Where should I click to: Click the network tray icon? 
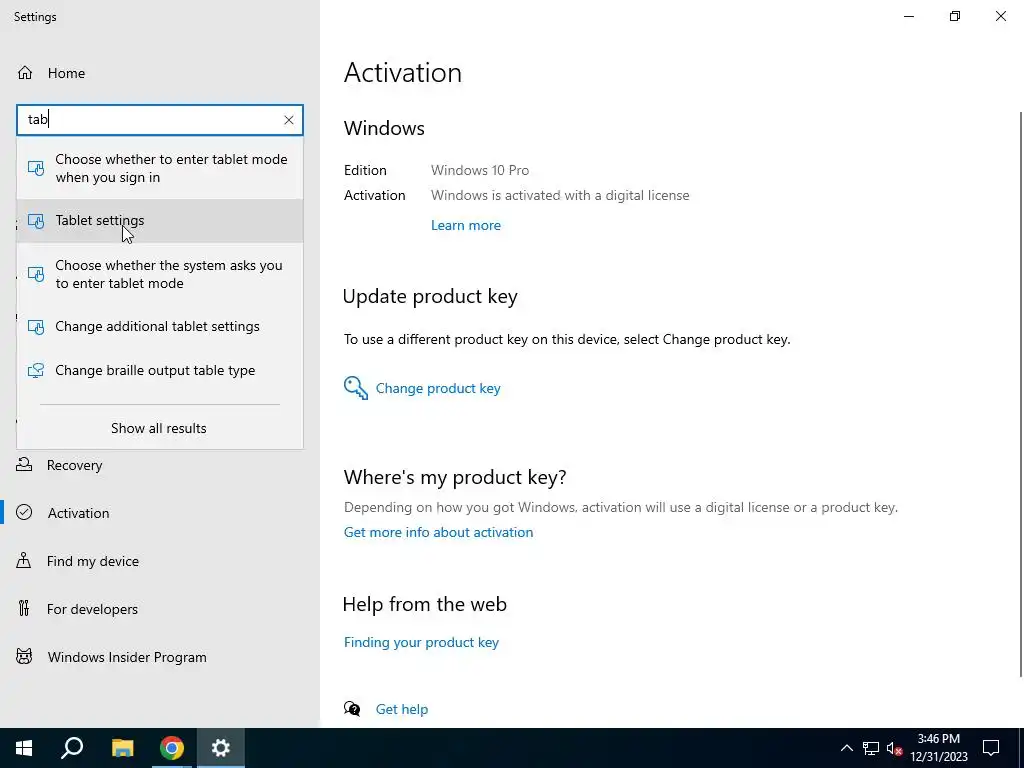[x=871, y=748]
